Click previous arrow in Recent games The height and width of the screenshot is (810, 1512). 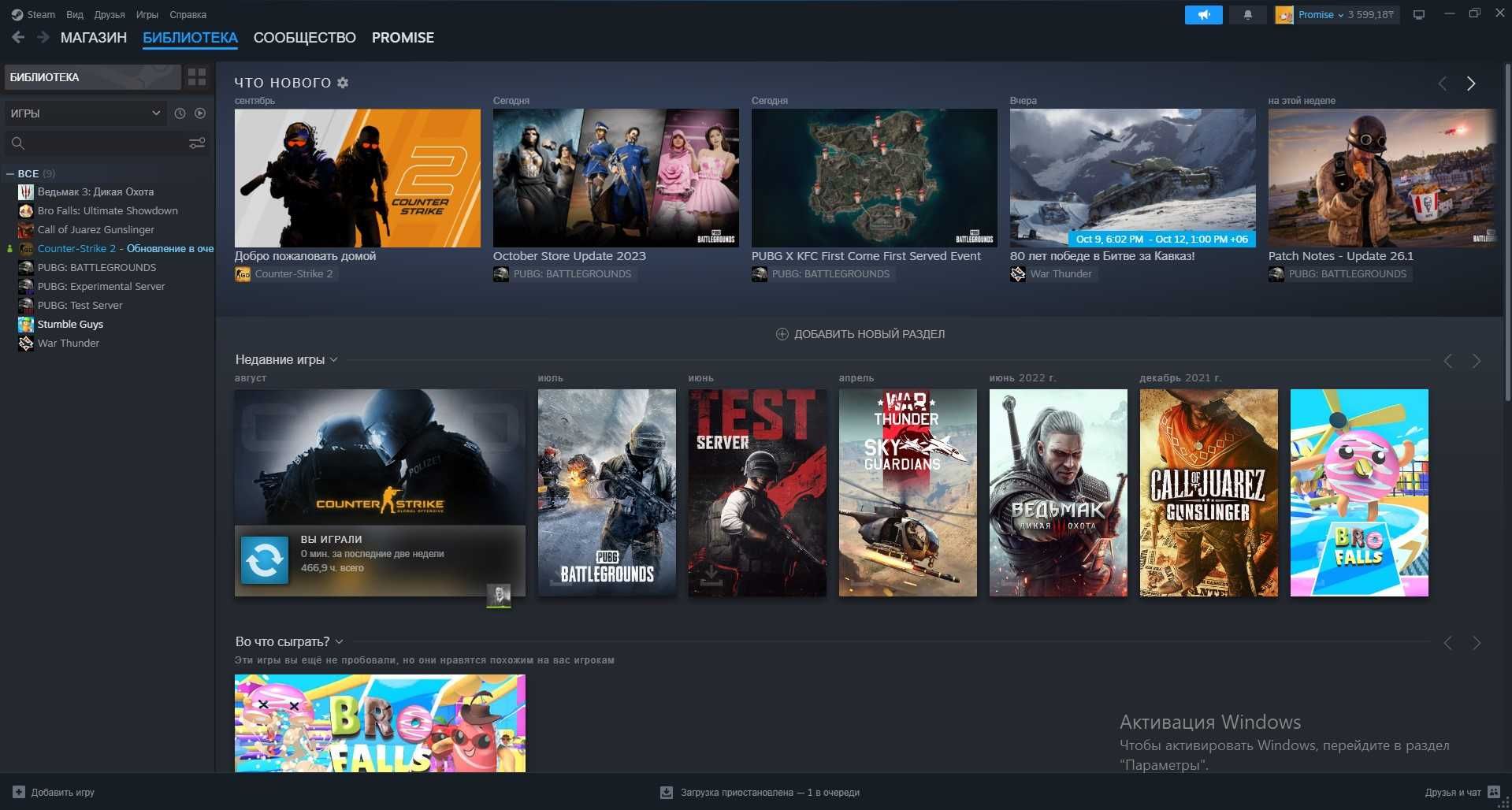point(1448,361)
